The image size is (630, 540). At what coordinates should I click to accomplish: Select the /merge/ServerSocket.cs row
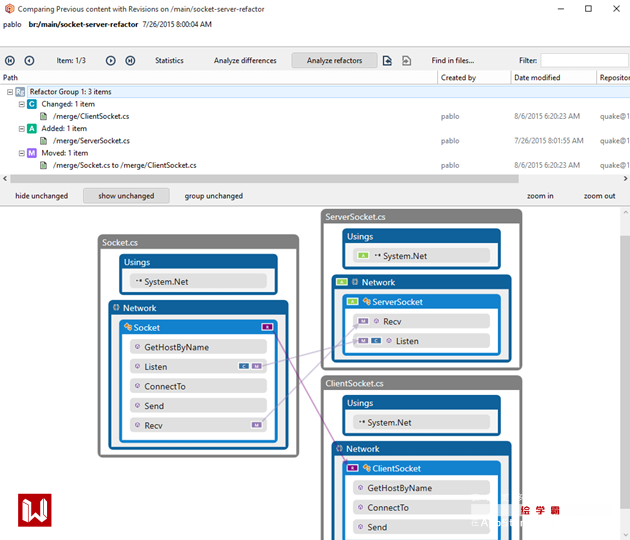[315, 141]
